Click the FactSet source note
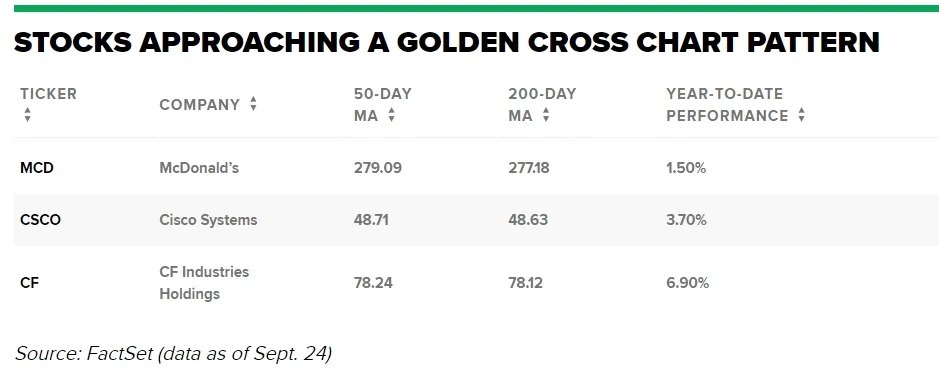Viewport: 939px width, 376px height. coord(173,353)
